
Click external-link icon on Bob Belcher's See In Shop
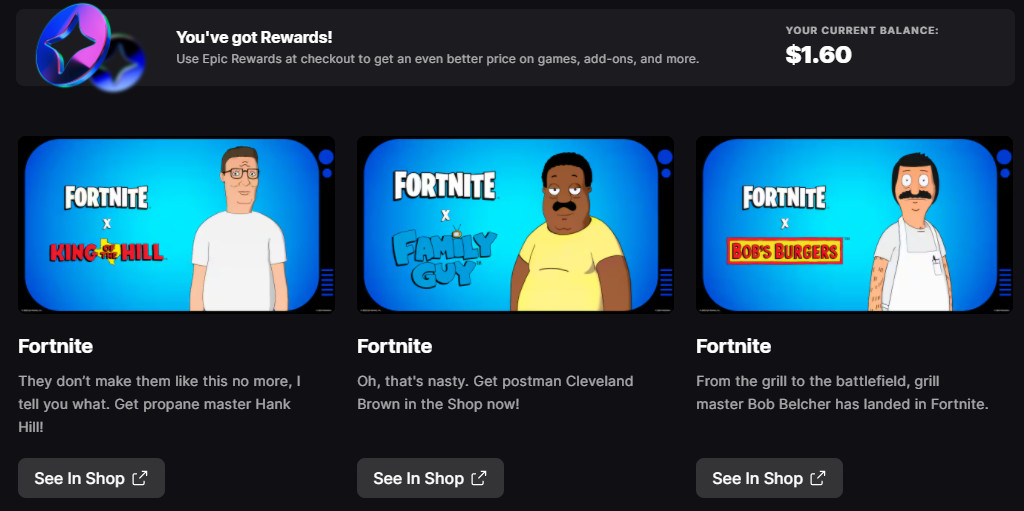818,478
